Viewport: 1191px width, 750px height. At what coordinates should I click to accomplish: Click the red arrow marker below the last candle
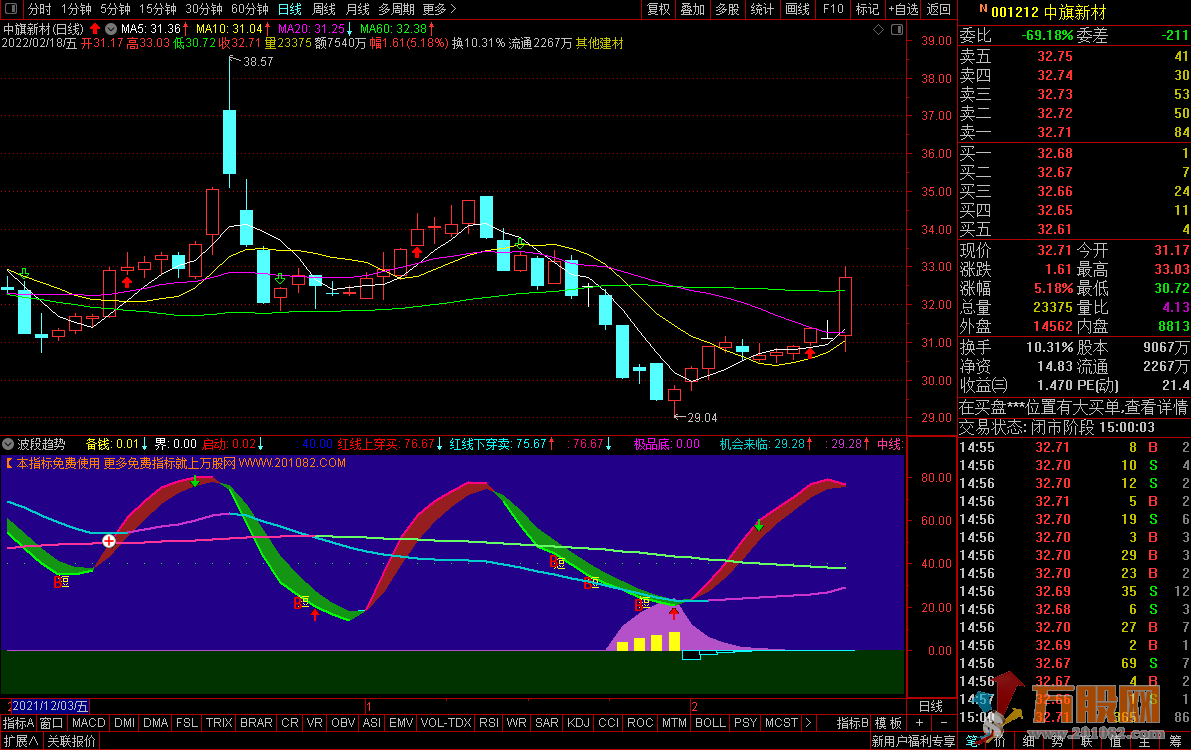pyautogui.click(x=810, y=353)
